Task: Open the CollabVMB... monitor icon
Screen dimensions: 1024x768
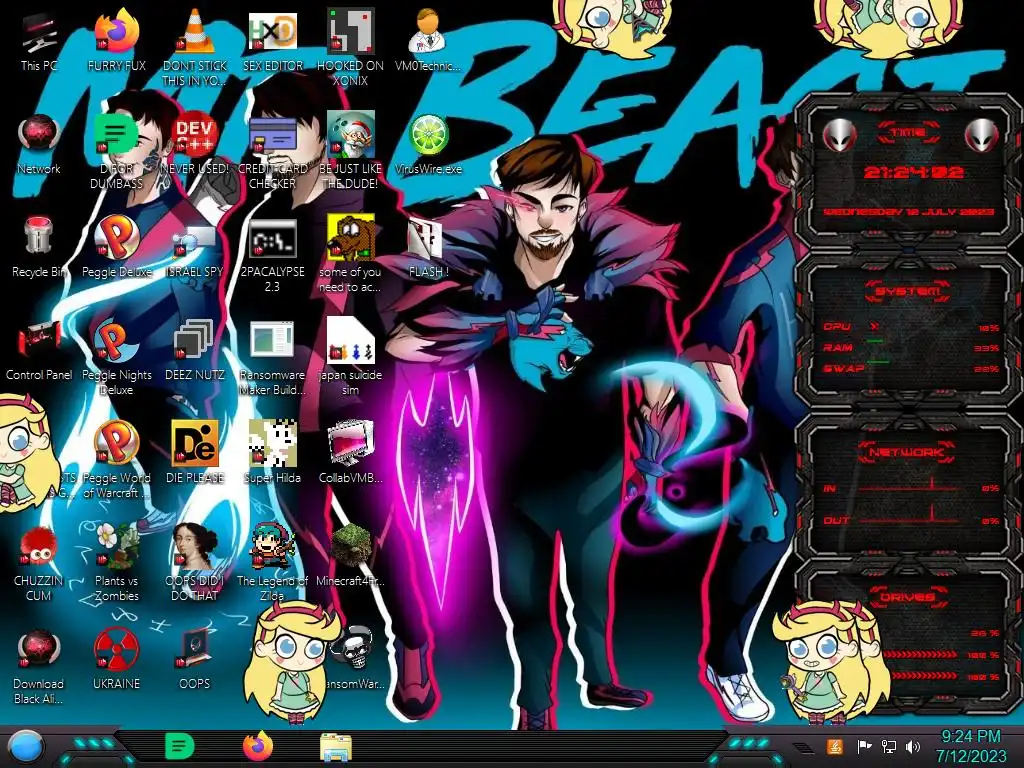Action: (x=351, y=452)
